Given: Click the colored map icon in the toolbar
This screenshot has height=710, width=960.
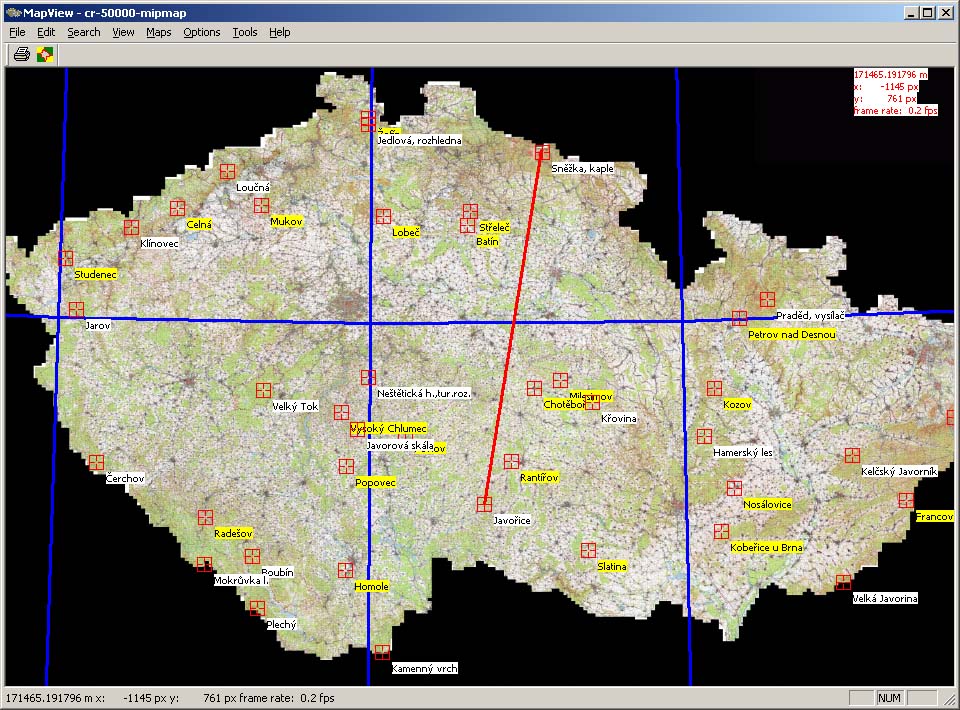Looking at the screenshot, I should click(45, 54).
